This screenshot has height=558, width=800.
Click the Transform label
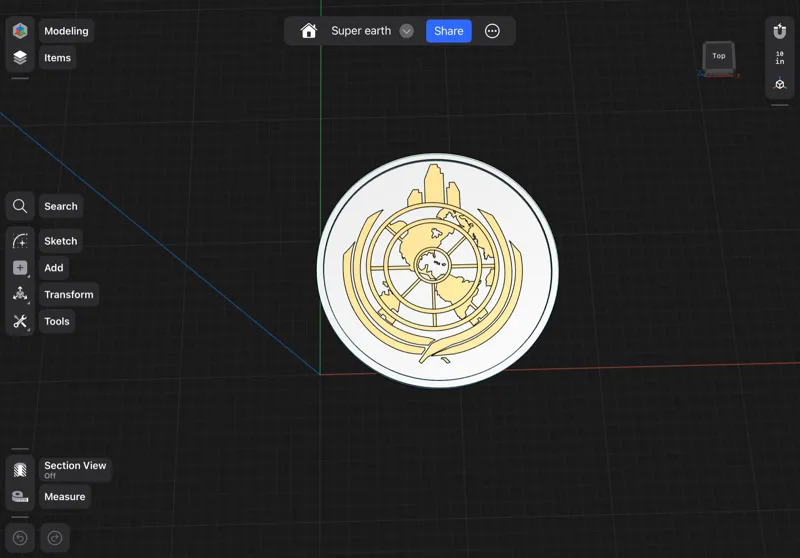click(69, 294)
